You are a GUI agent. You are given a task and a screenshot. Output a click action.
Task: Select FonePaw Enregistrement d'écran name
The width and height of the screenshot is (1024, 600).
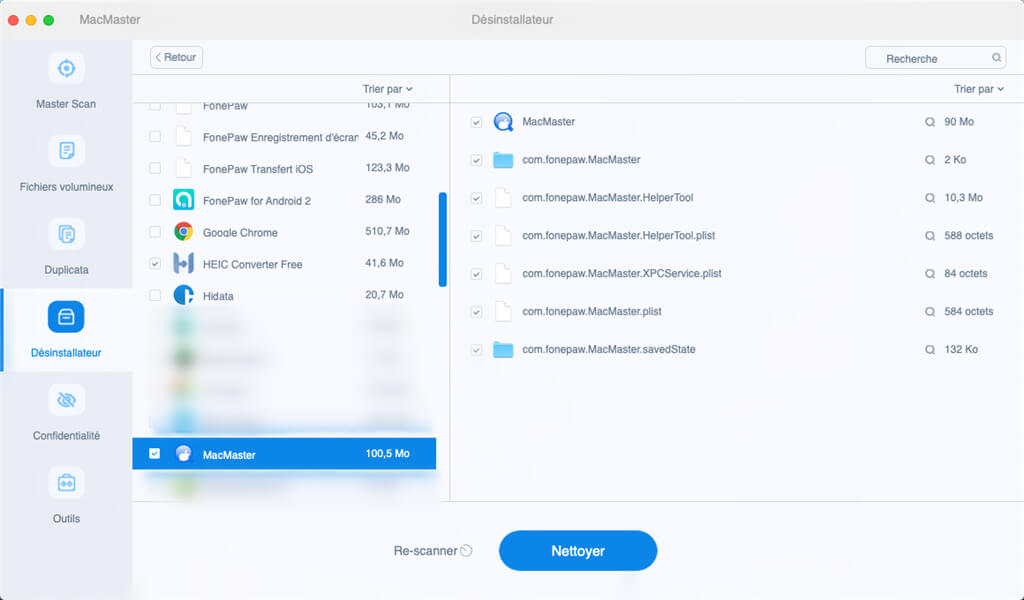tap(280, 136)
